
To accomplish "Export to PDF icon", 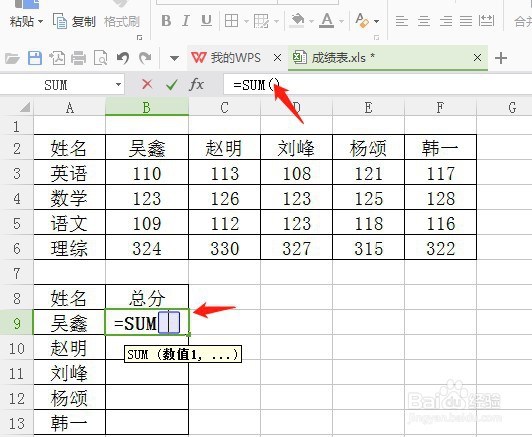I will pyautogui.click(x=57, y=58).
